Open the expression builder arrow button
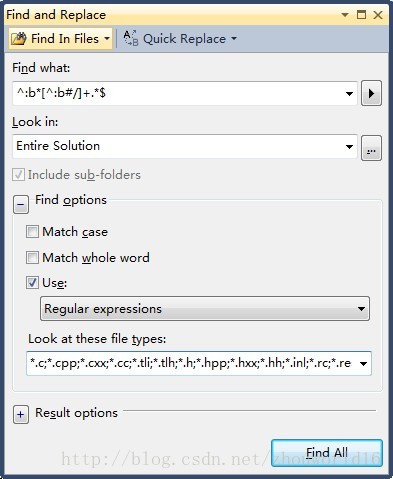 [371, 93]
